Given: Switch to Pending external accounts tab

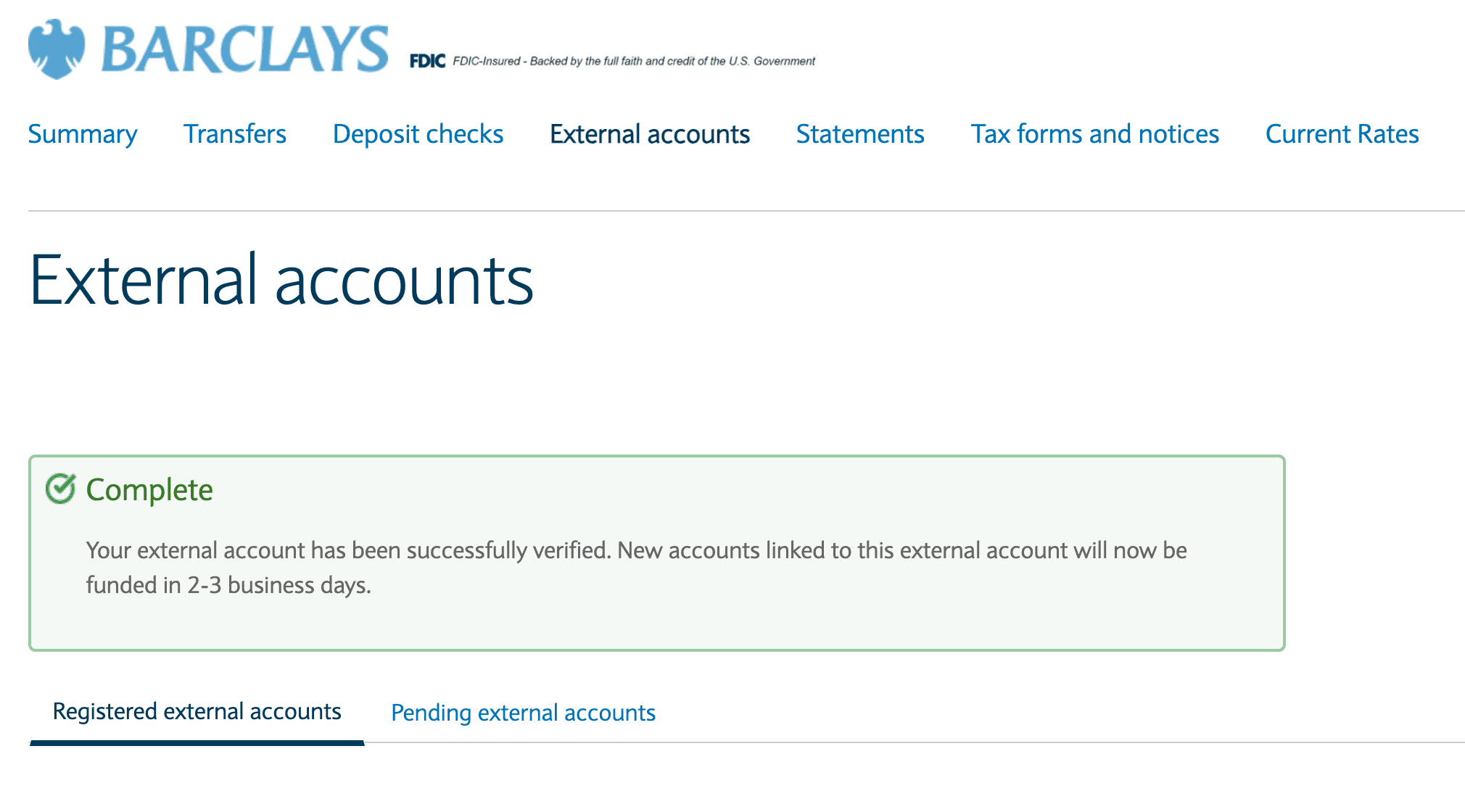Looking at the screenshot, I should point(523,713).
